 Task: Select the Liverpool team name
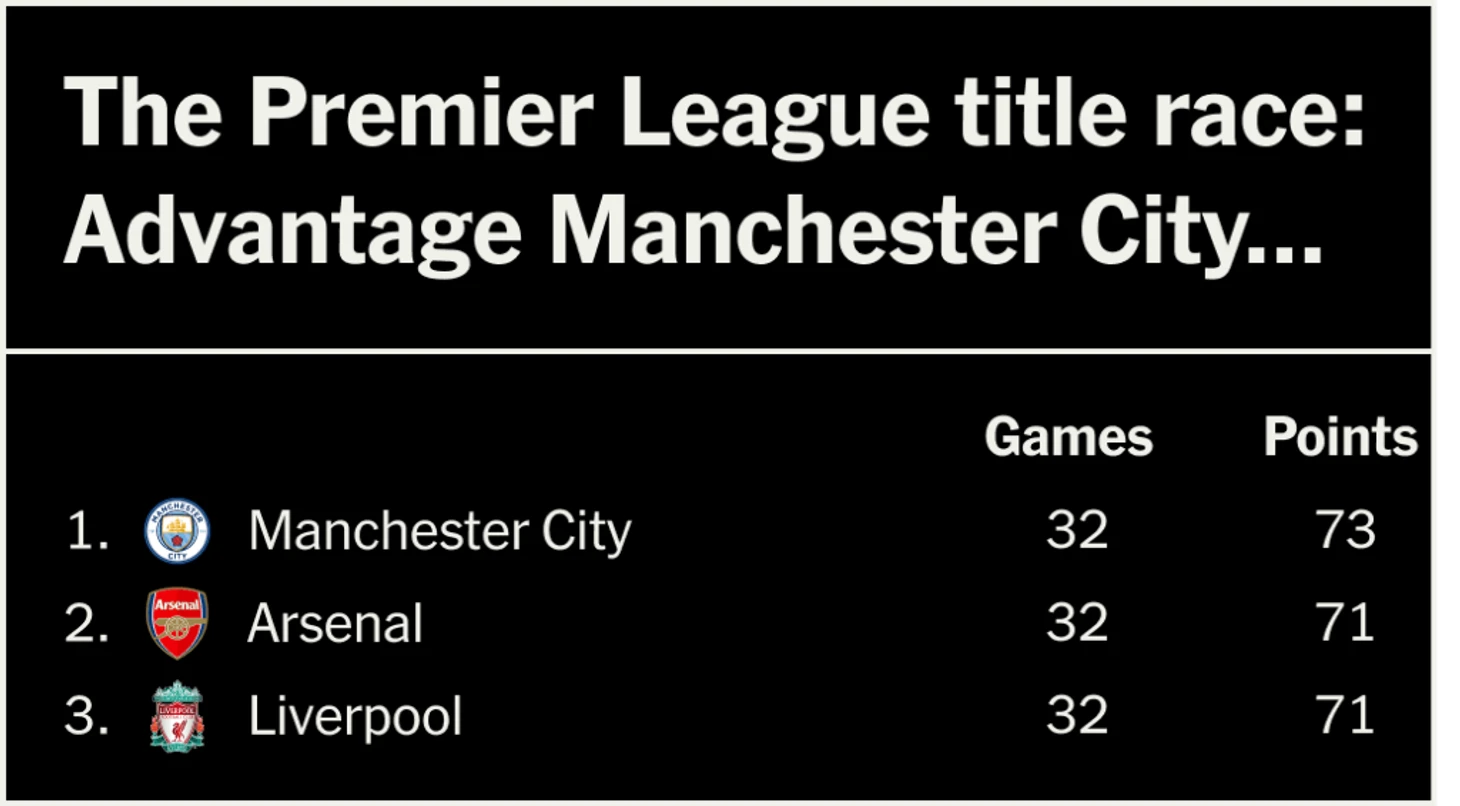point(355,717)
